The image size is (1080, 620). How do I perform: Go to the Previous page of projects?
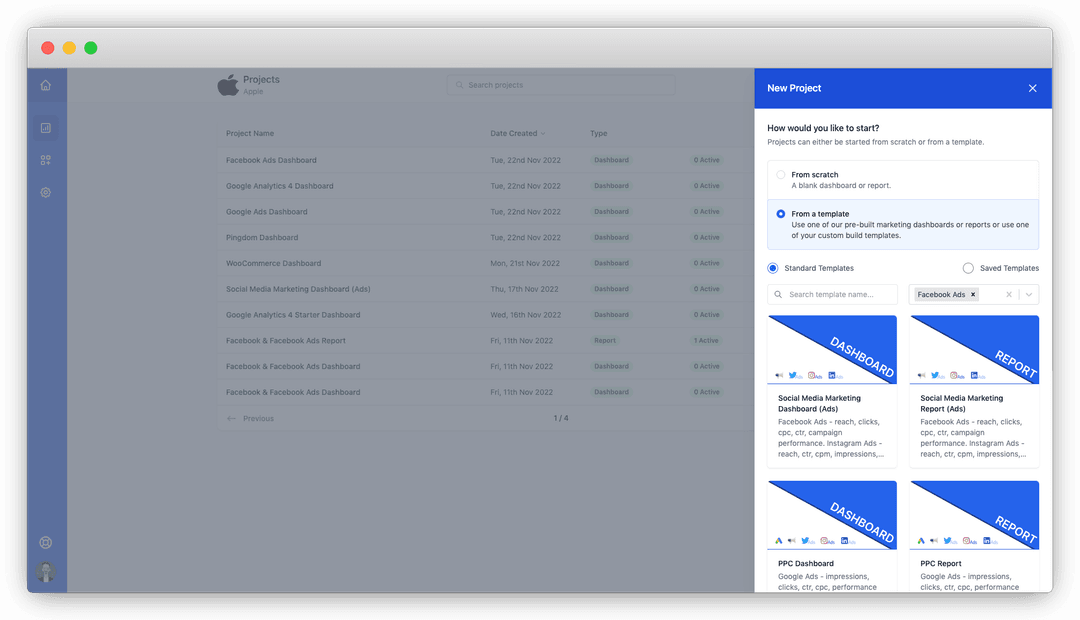[250, 418]
